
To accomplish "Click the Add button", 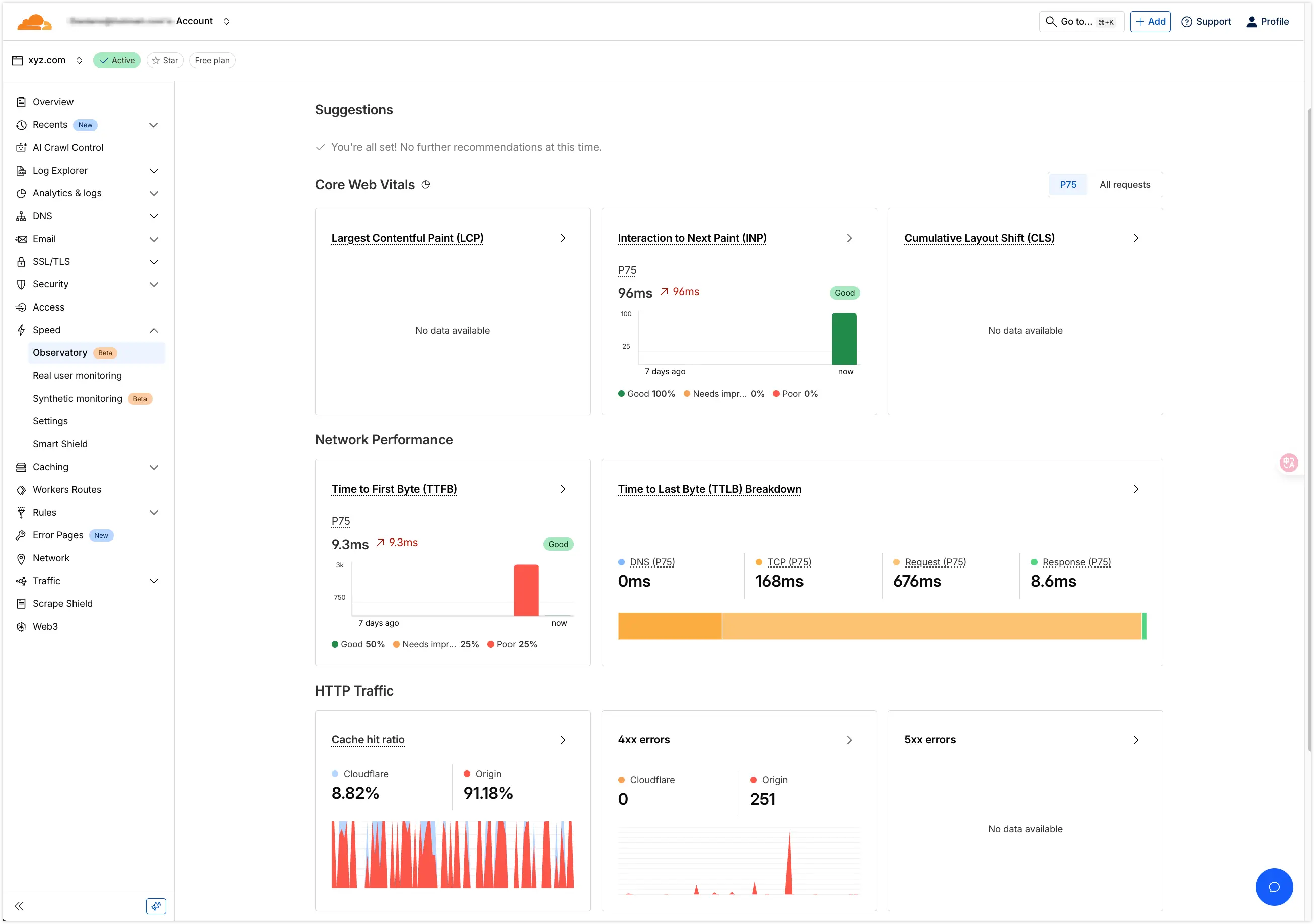I will tap(1150, 21).
